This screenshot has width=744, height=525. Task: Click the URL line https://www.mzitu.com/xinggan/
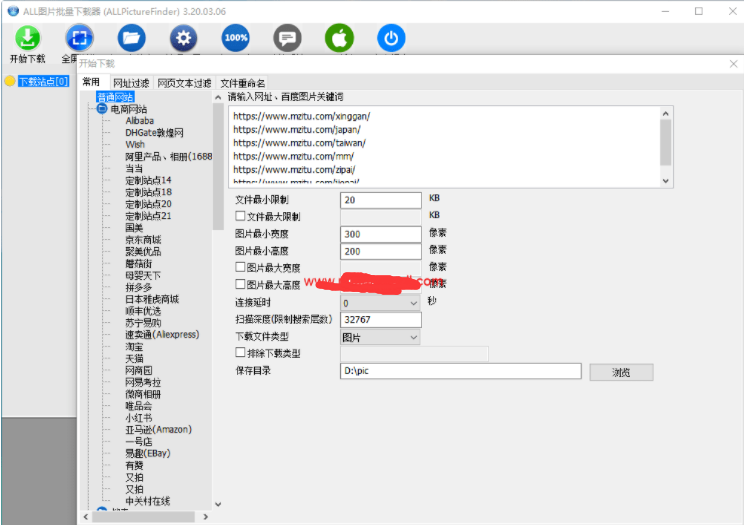pos(301,116)
